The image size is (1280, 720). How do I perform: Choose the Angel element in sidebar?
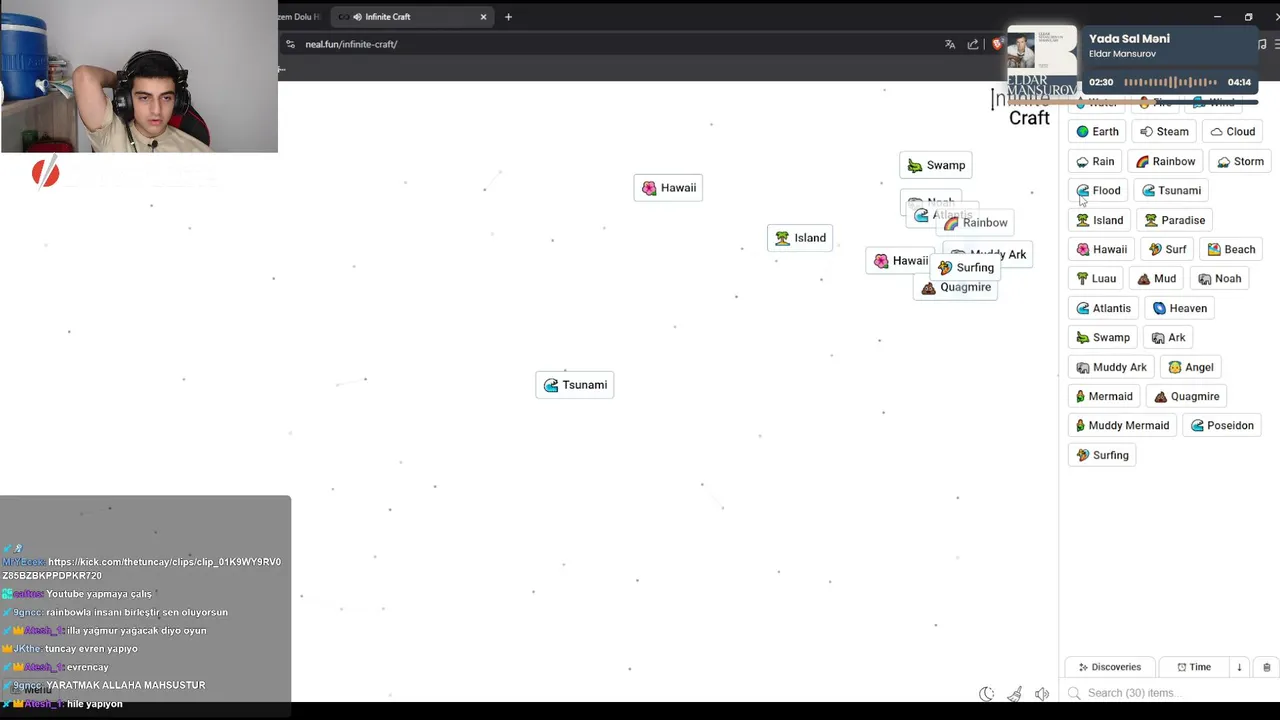(1191, 367)
